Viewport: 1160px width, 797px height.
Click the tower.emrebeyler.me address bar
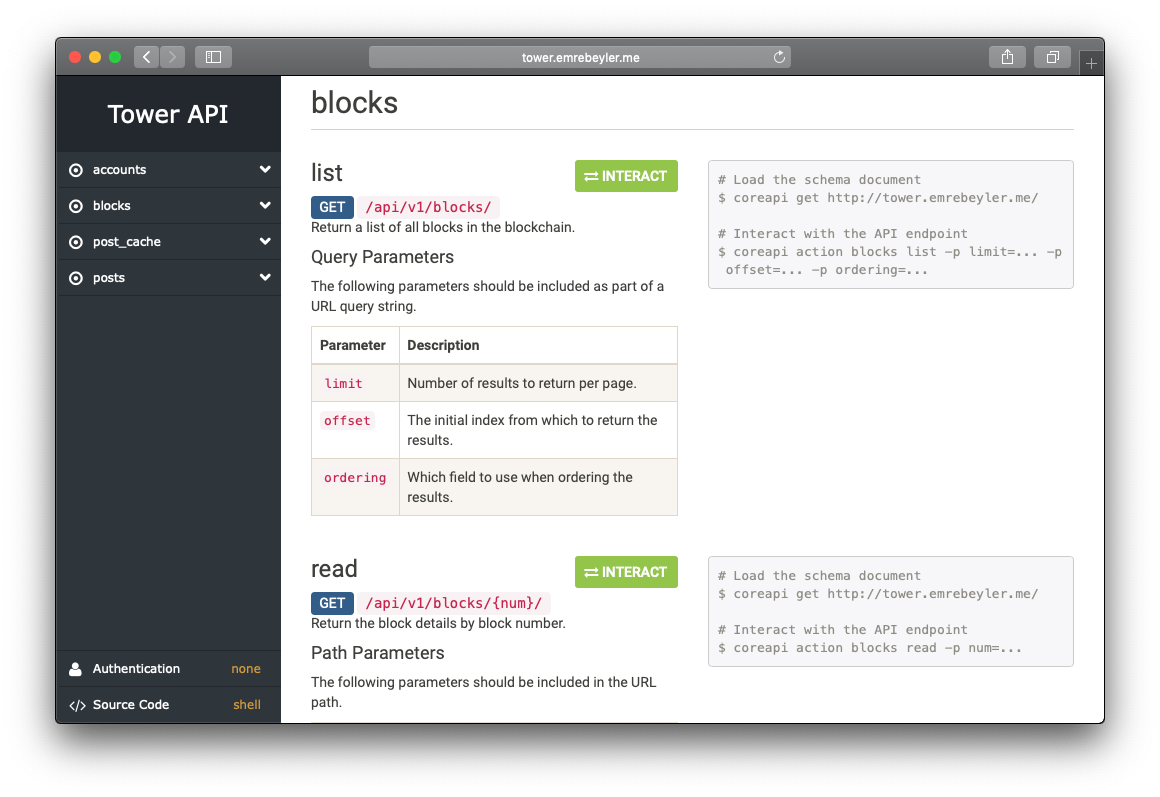(580, 57)
